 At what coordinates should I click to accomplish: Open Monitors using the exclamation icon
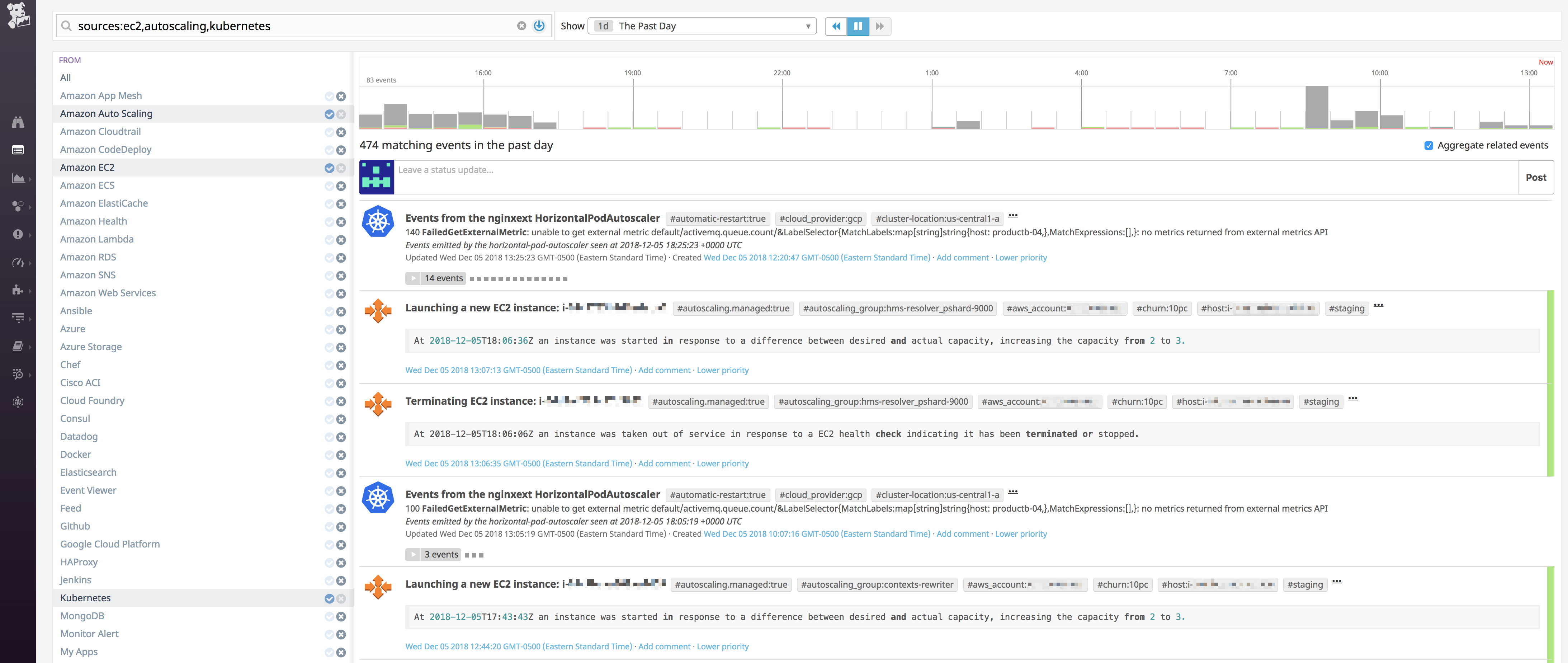click(18, 234)
